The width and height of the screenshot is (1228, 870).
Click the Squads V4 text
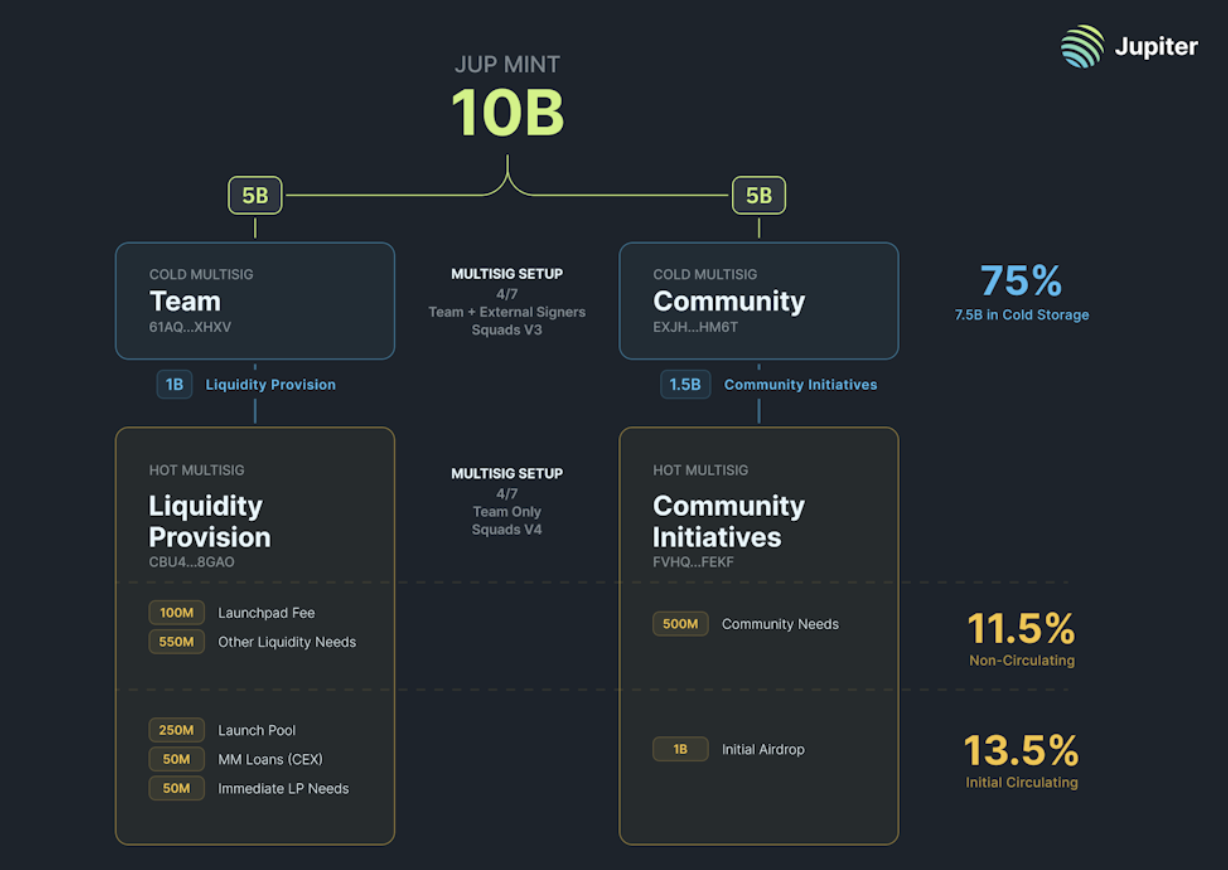pyautogui.click(x=507, y=530)
